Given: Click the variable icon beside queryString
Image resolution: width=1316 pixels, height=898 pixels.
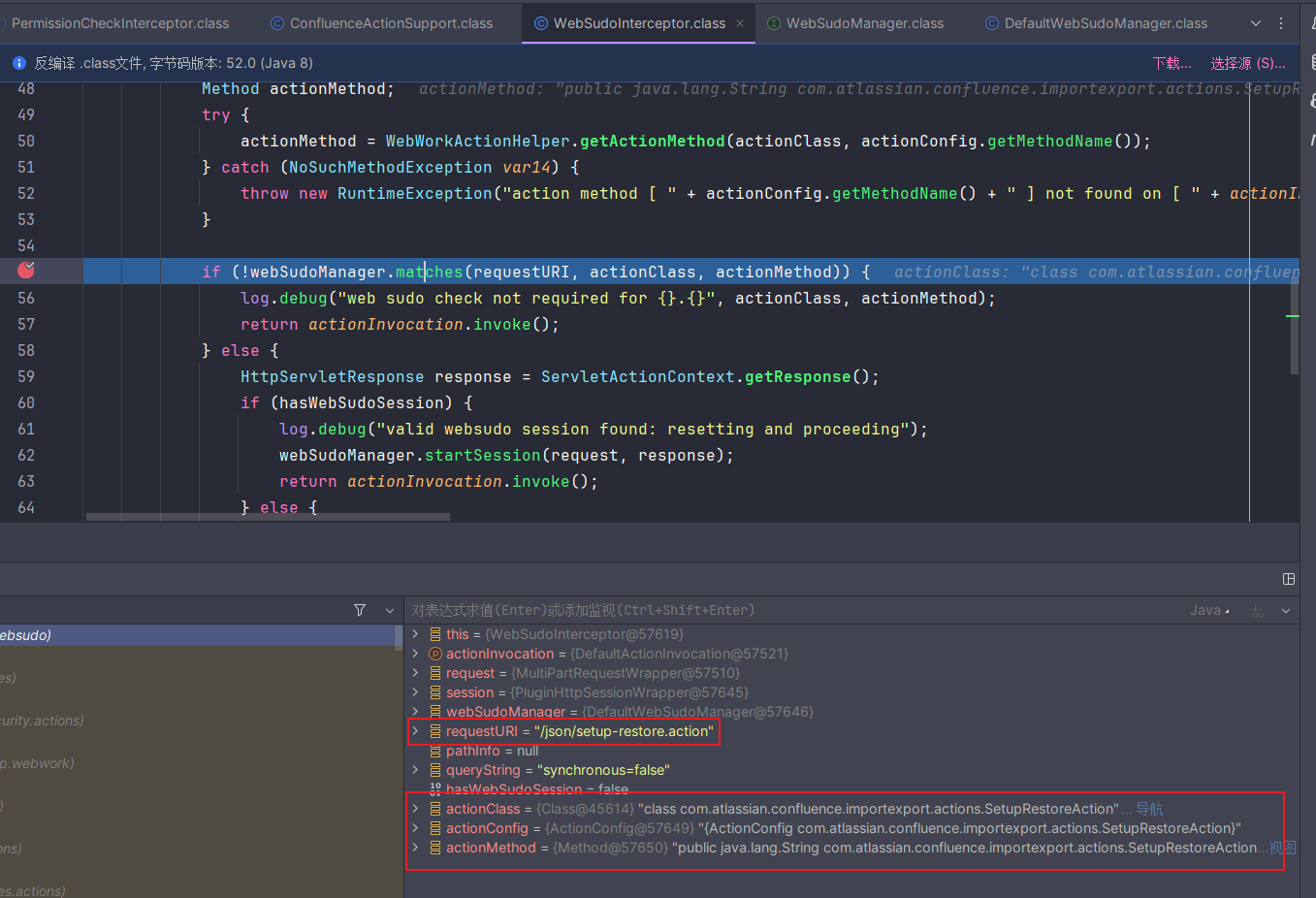Looking at the screenshot, I should 435,770.
